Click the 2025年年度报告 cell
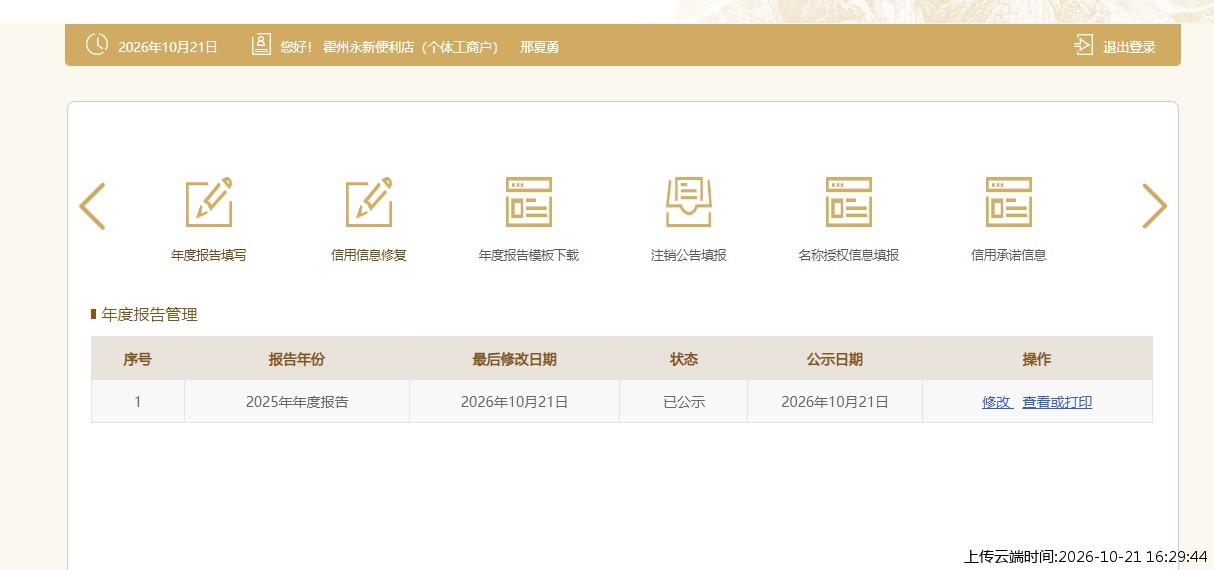 pos(297,402)
